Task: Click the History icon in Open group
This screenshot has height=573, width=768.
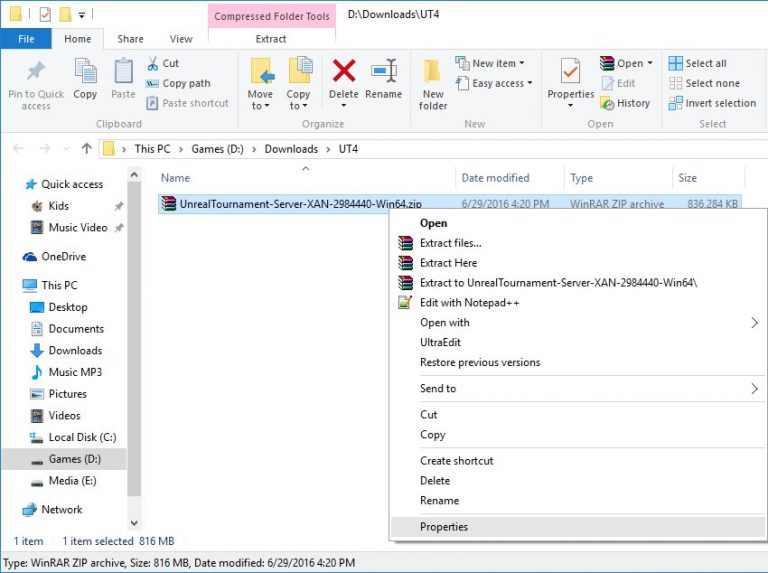Action: point(607,103)
